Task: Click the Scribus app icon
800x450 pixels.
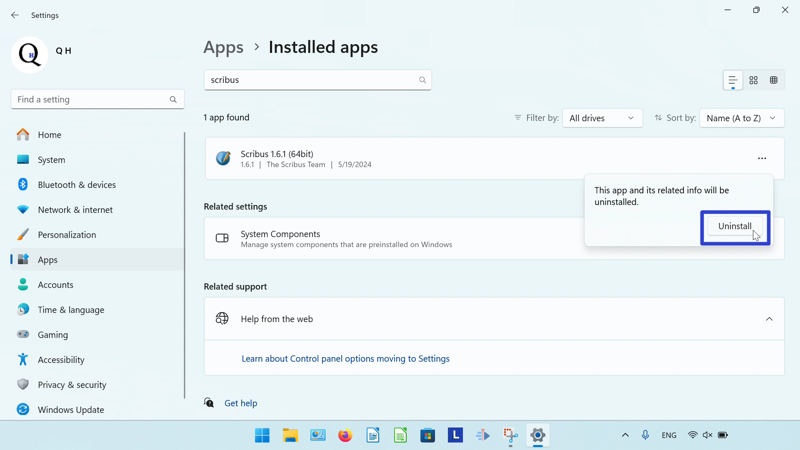Action: click(223, 158)
